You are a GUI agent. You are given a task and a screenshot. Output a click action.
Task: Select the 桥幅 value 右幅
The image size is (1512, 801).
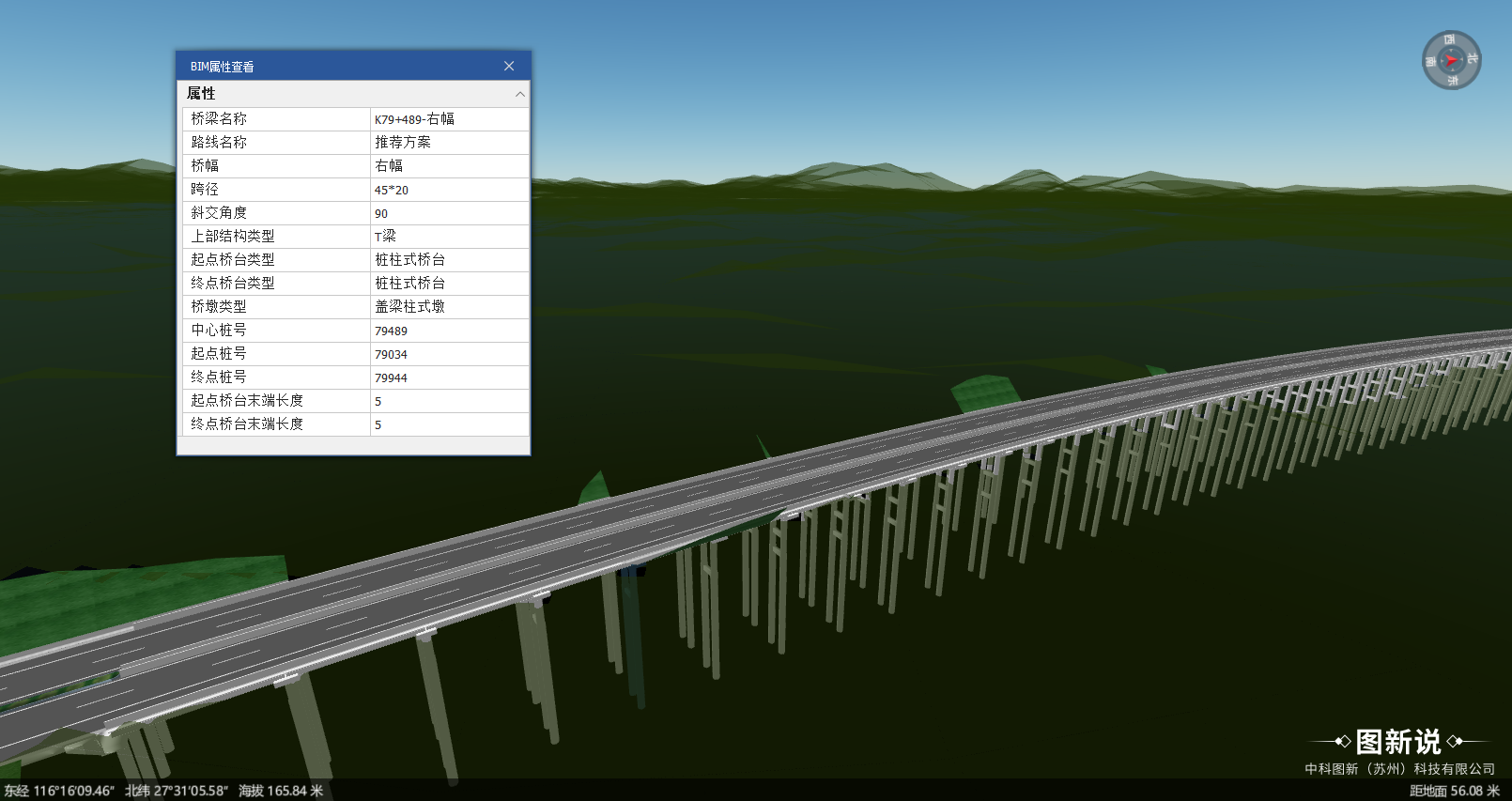point(450,166)
